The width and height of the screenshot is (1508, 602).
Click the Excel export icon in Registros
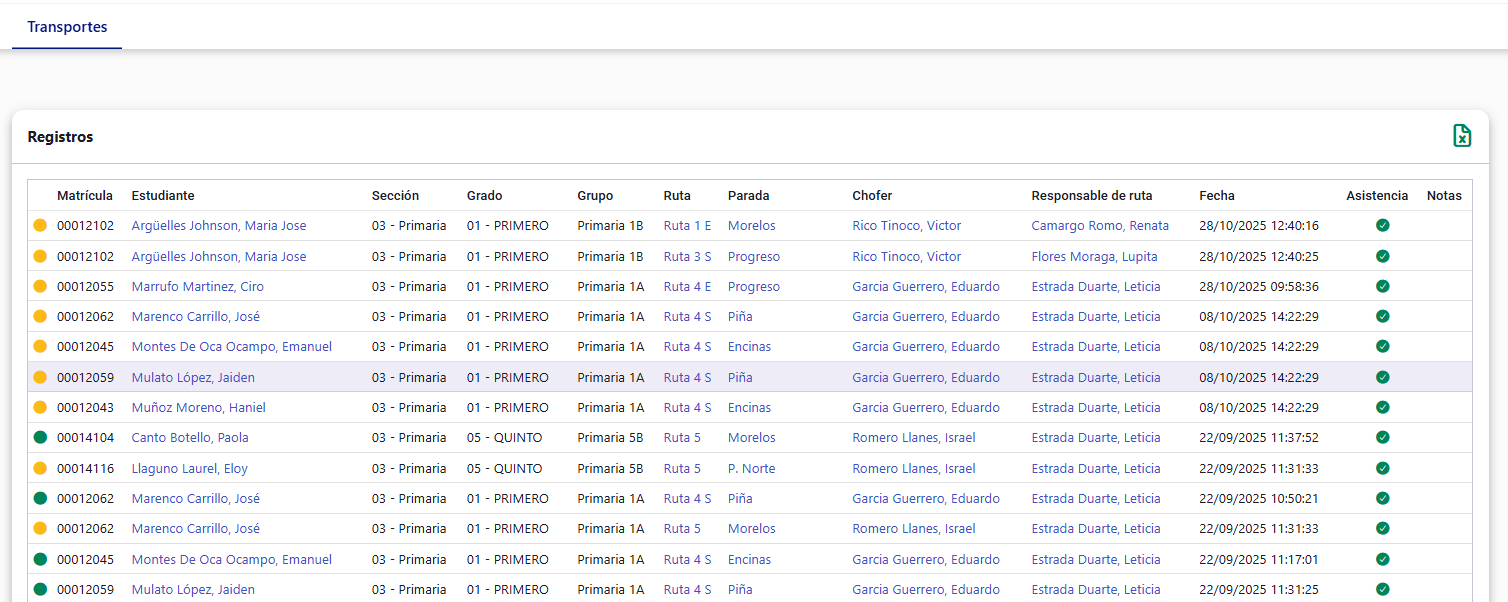click(x=1461, y=136)
